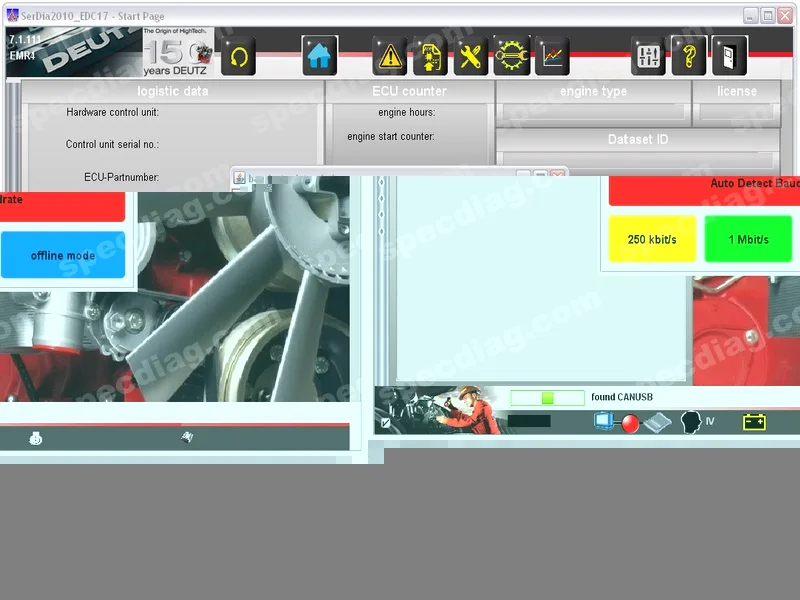Click the 'Hardware control unit:' label
Viewport: 800px width, 600px height.
pyautogui.click(x=112, y=112)
